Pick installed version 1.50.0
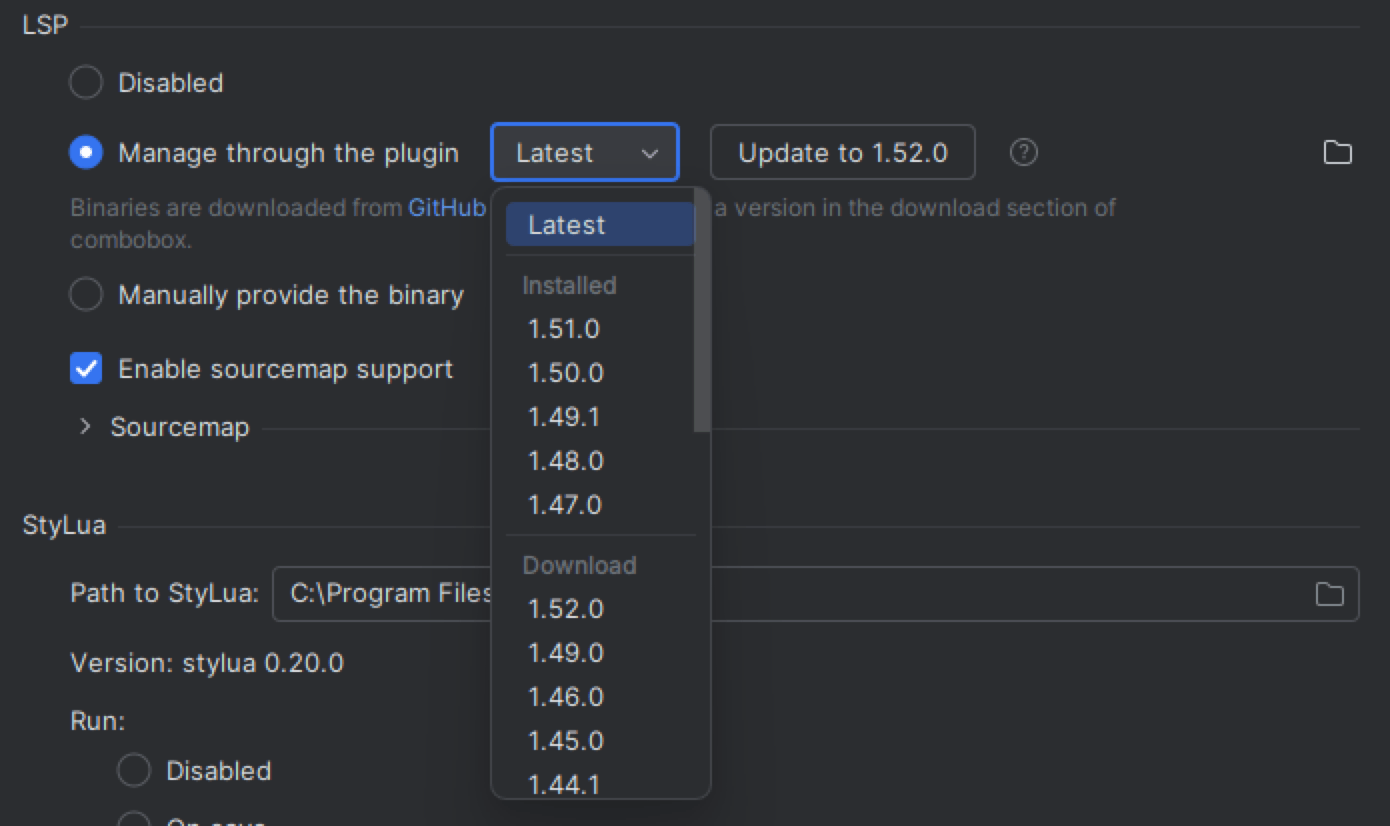 tap(566, 373)
